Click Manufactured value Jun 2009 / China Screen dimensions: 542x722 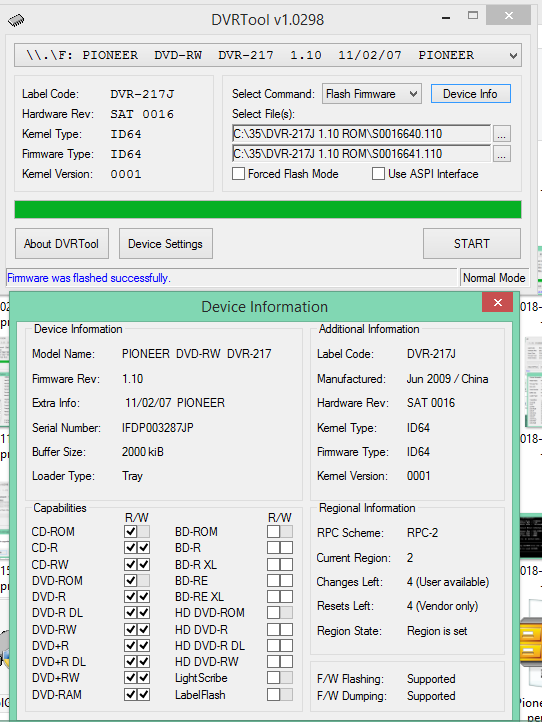(x=448, y=379)
